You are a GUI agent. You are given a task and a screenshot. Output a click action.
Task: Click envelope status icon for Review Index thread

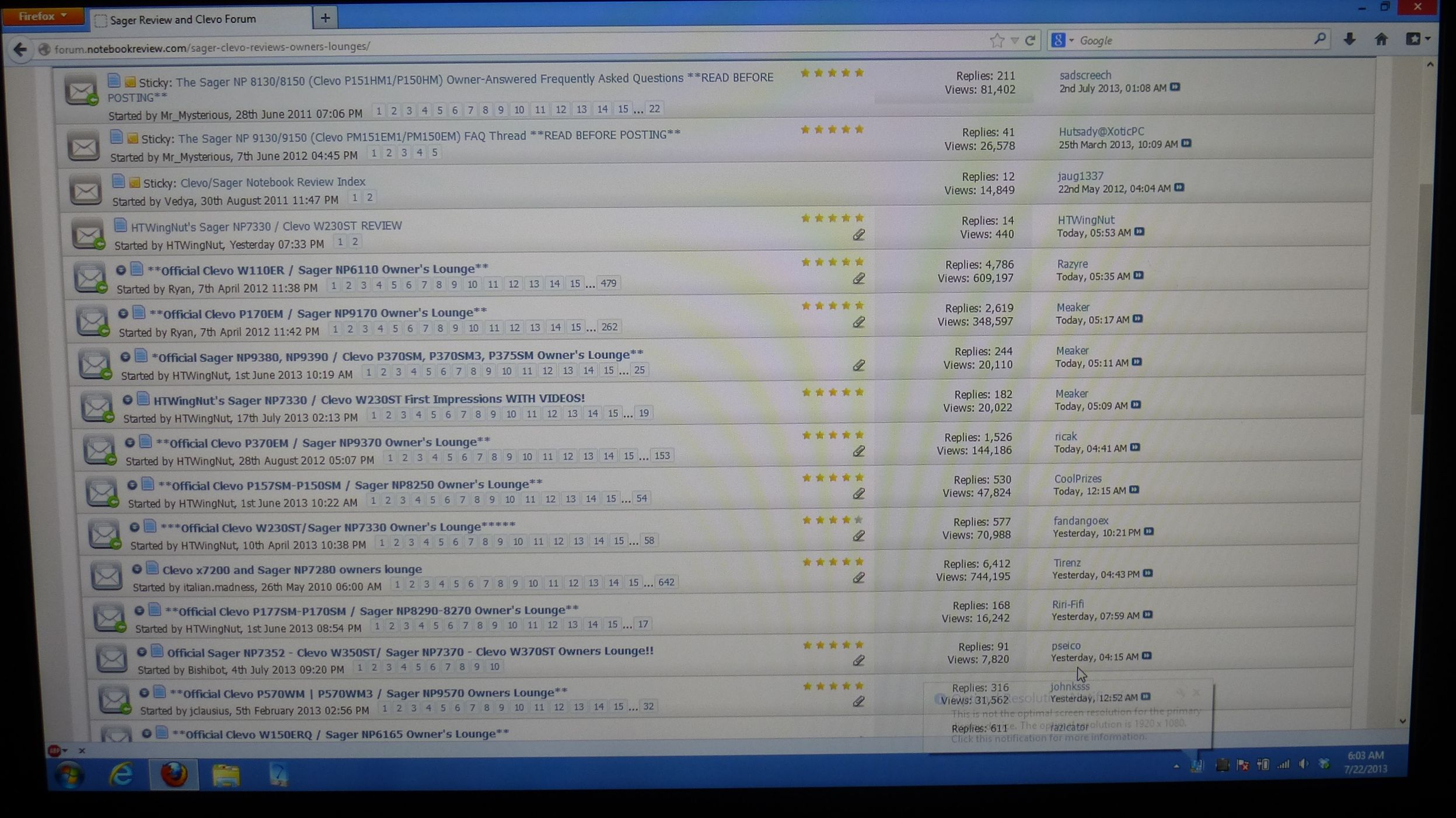tap(85, 191)
